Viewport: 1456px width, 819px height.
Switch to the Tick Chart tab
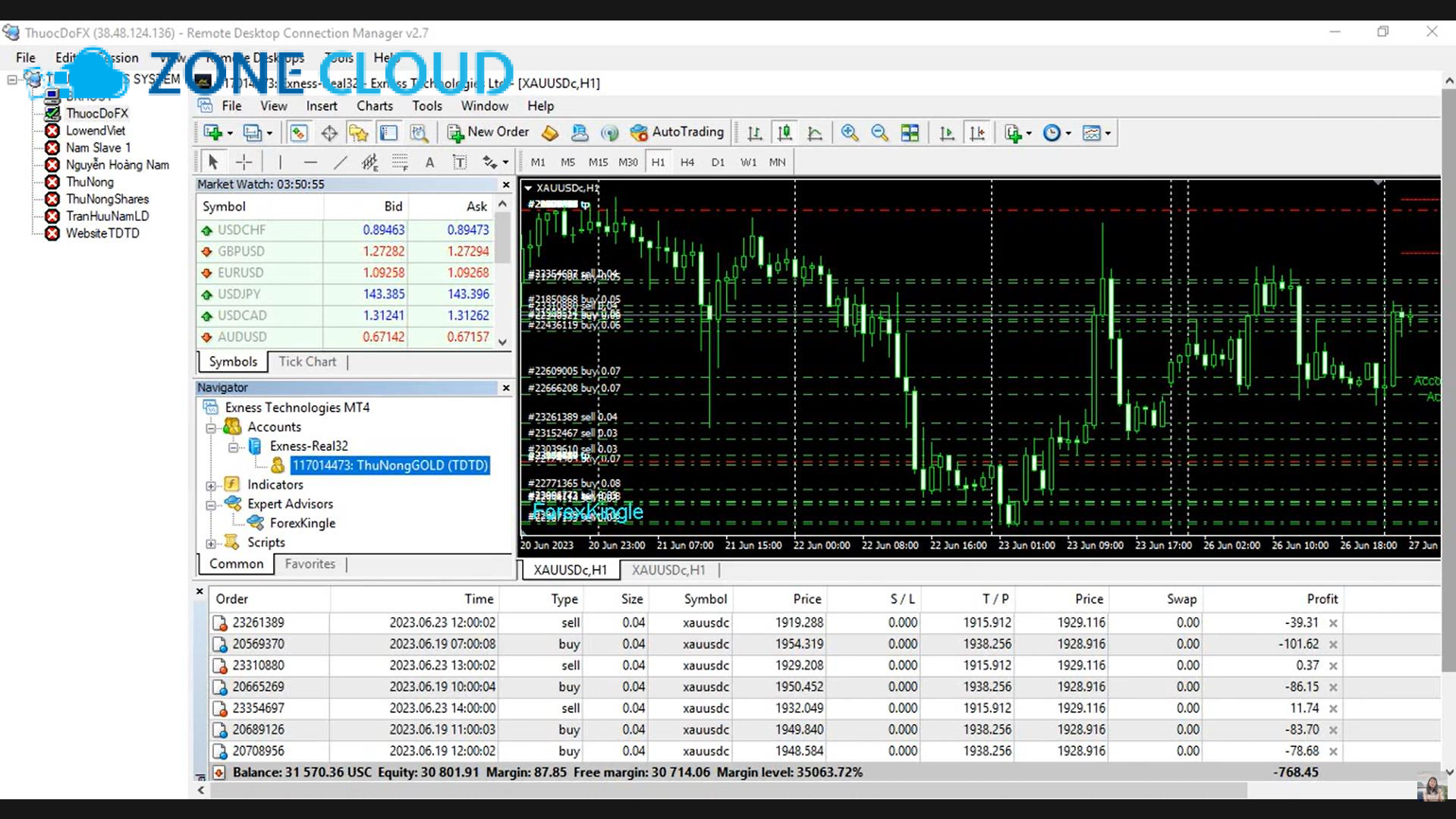coord(307,361)
